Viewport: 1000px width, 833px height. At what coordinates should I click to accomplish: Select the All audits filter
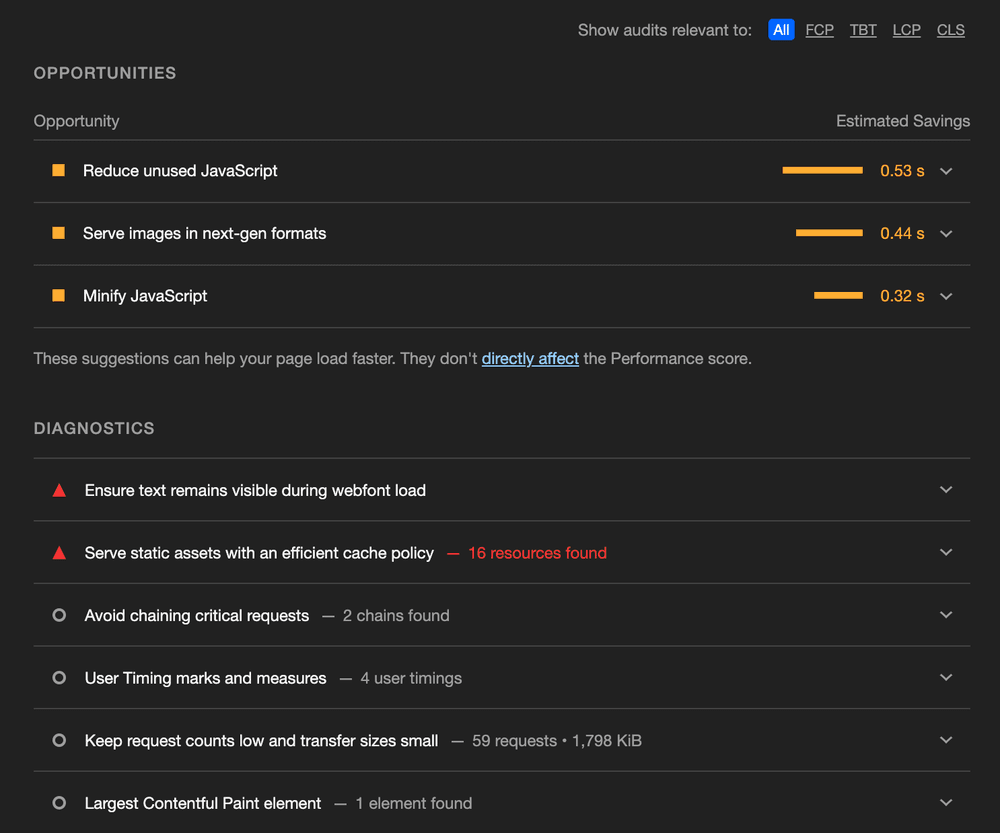781,30
